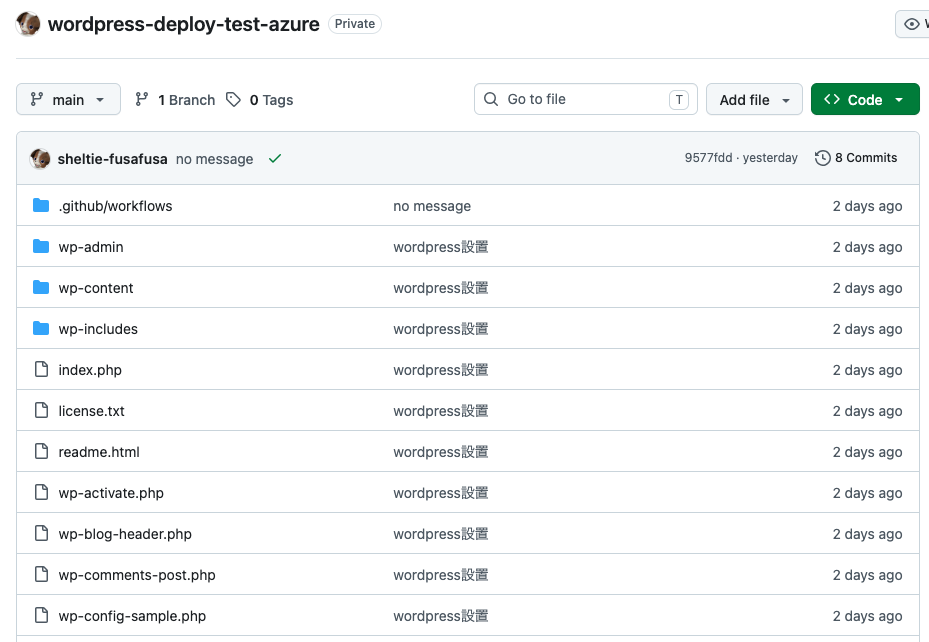Open the wp-content folder

click(x=95, y=288)
